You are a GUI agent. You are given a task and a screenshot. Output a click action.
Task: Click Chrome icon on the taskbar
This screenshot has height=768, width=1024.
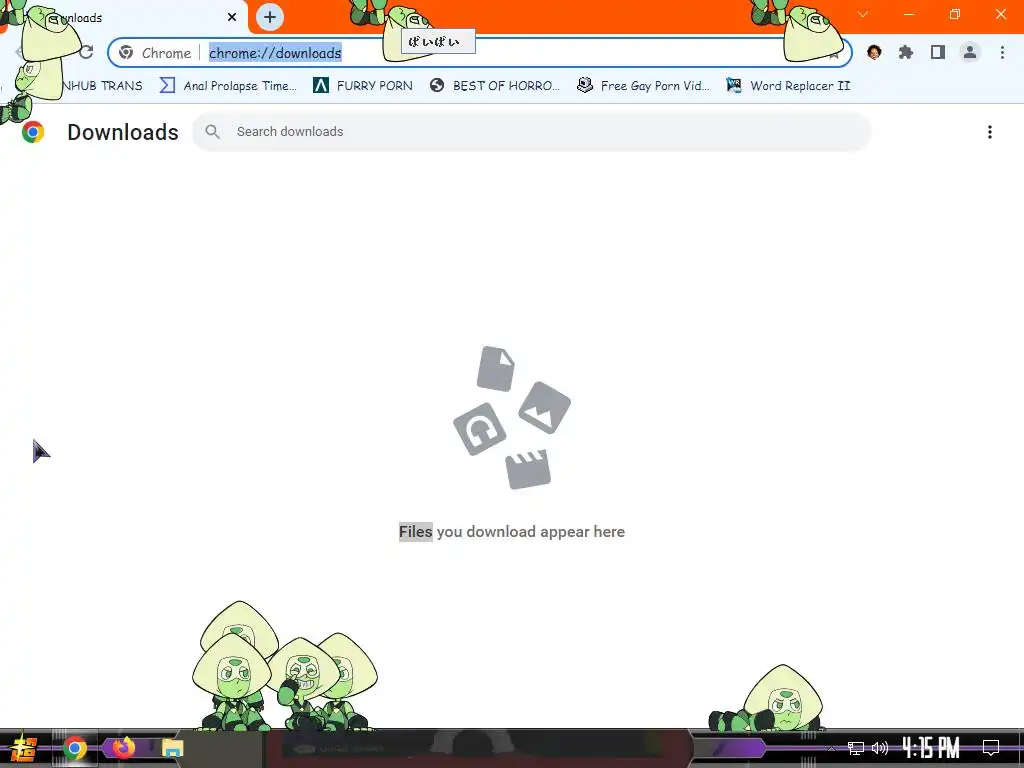pyautogui.click(x=74, y=748)
